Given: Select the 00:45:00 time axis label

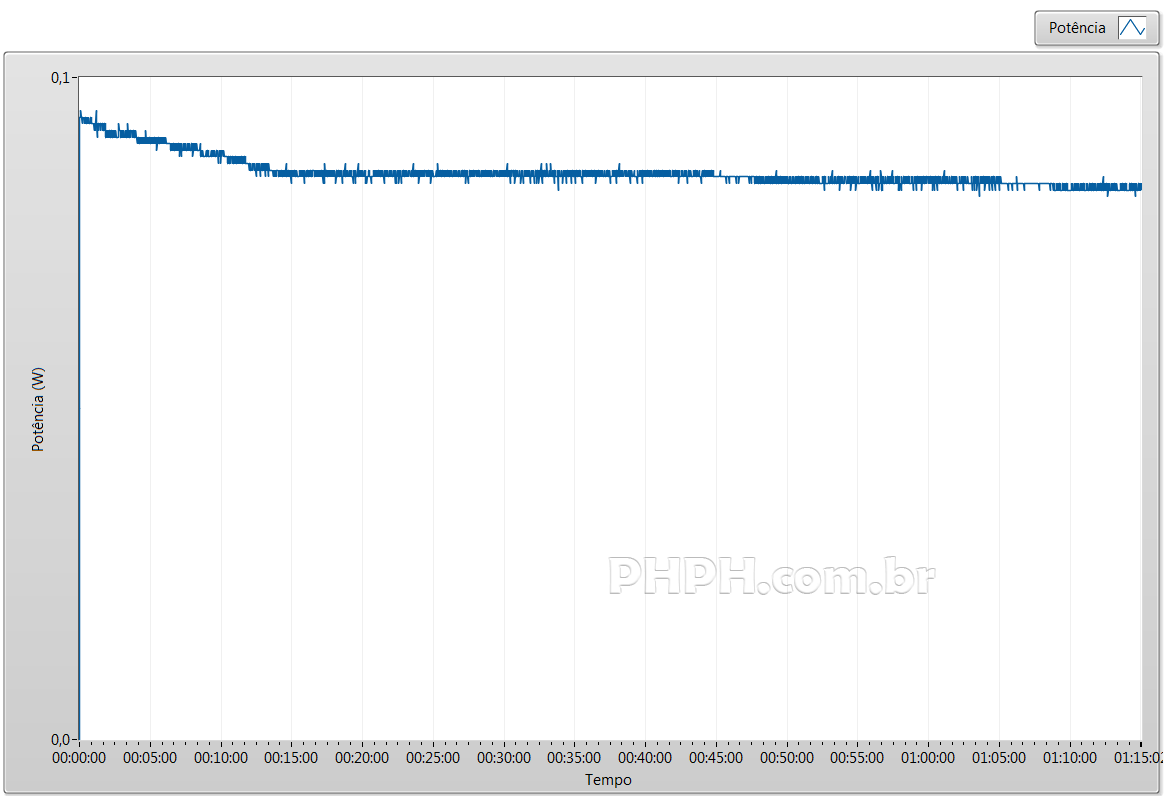Looking at the screenshot, I should (x=716, y=758).
